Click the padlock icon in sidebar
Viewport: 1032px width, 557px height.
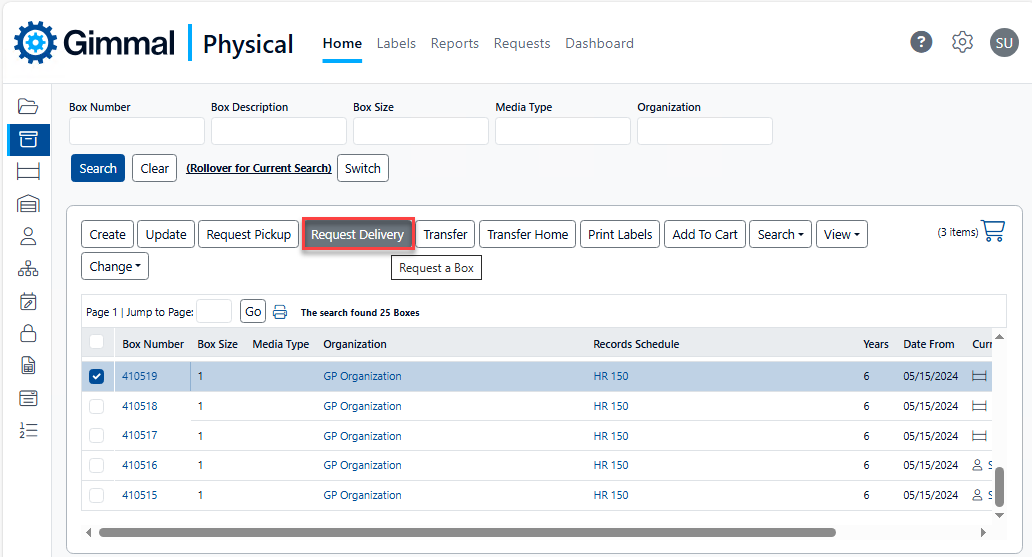coord(28,333)
